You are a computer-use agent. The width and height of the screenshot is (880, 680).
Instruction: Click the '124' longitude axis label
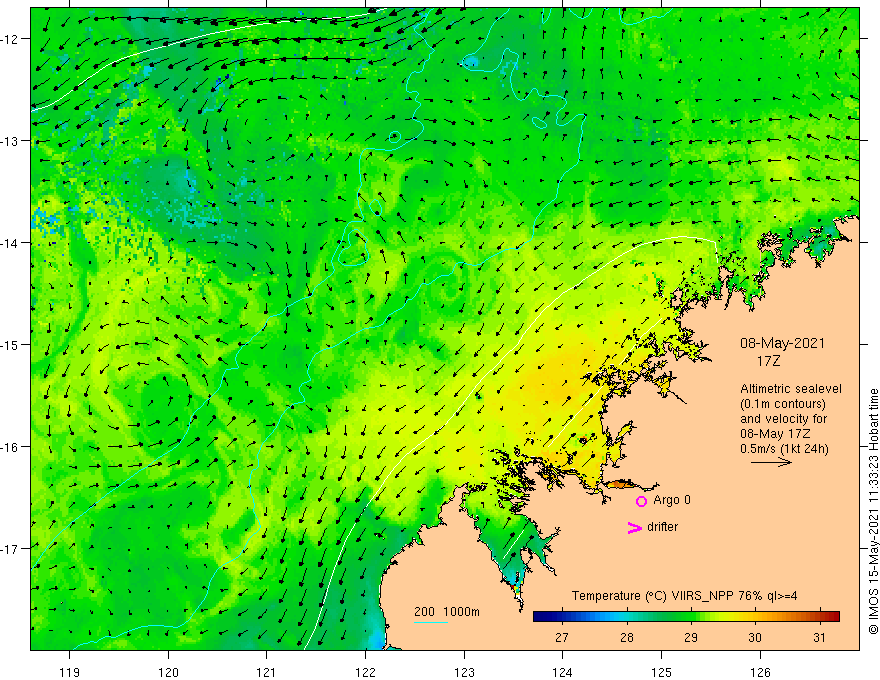coord(563,672)
